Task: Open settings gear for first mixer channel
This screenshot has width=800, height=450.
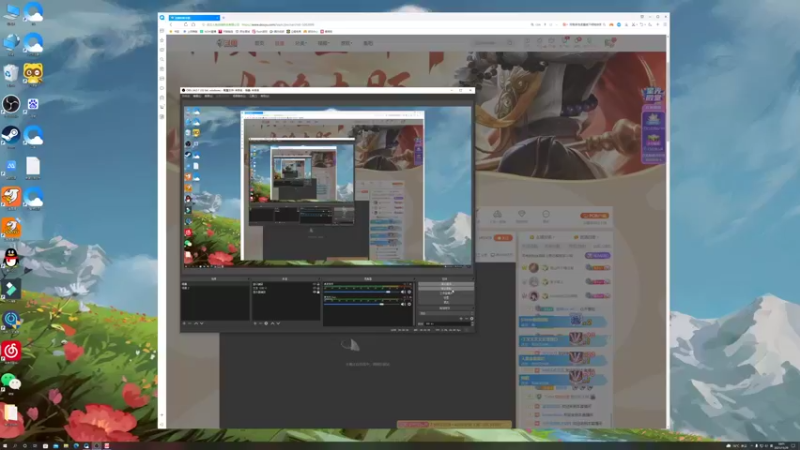Action: pyautogui.click(x=409, y=292)
